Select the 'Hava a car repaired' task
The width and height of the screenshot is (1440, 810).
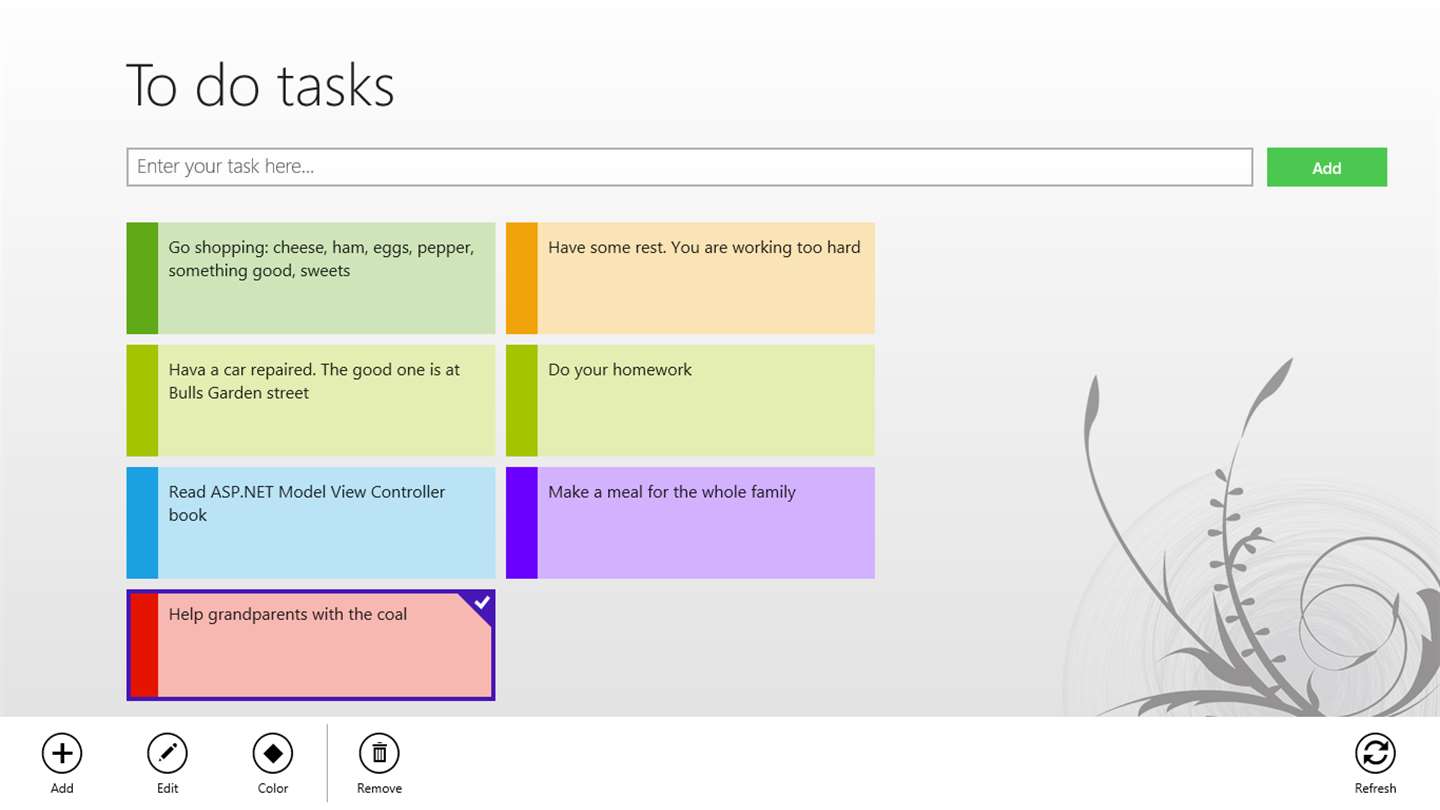pyautogui.click(x=326, y=400)
